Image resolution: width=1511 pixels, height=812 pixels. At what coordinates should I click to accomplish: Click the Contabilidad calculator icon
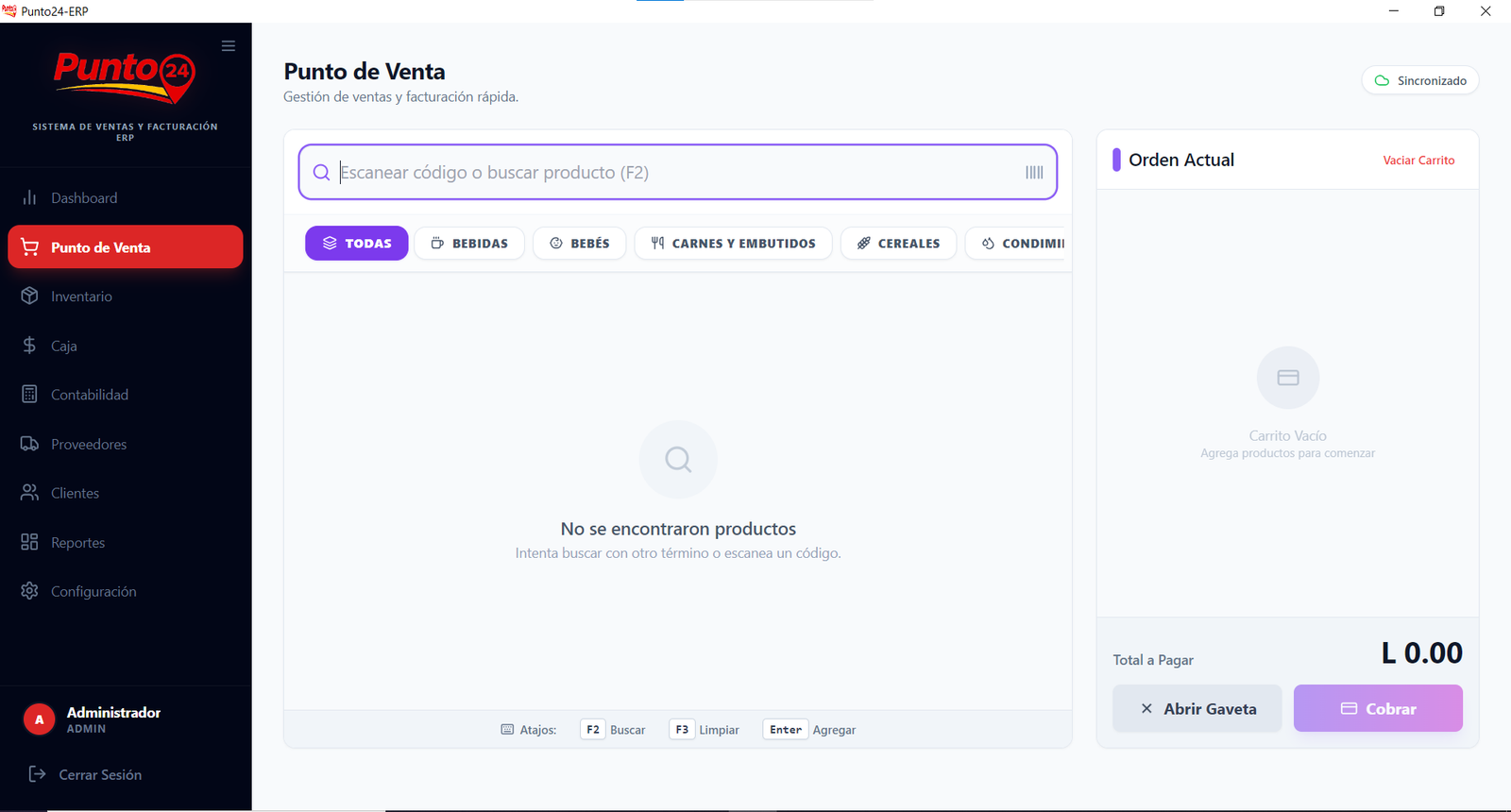(29, 394)
